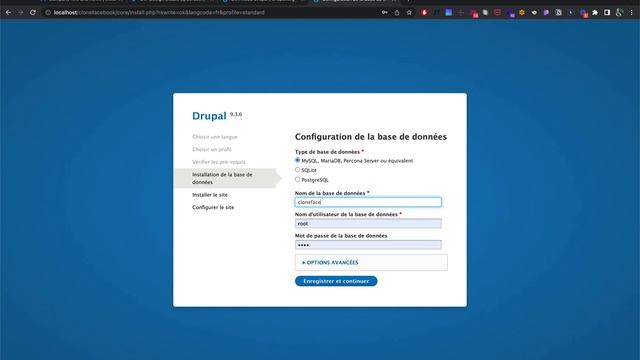The height and width of the screenshot is (360, 640).
Task: Click Enregistrer et continuer button
Action: [336, 281]
